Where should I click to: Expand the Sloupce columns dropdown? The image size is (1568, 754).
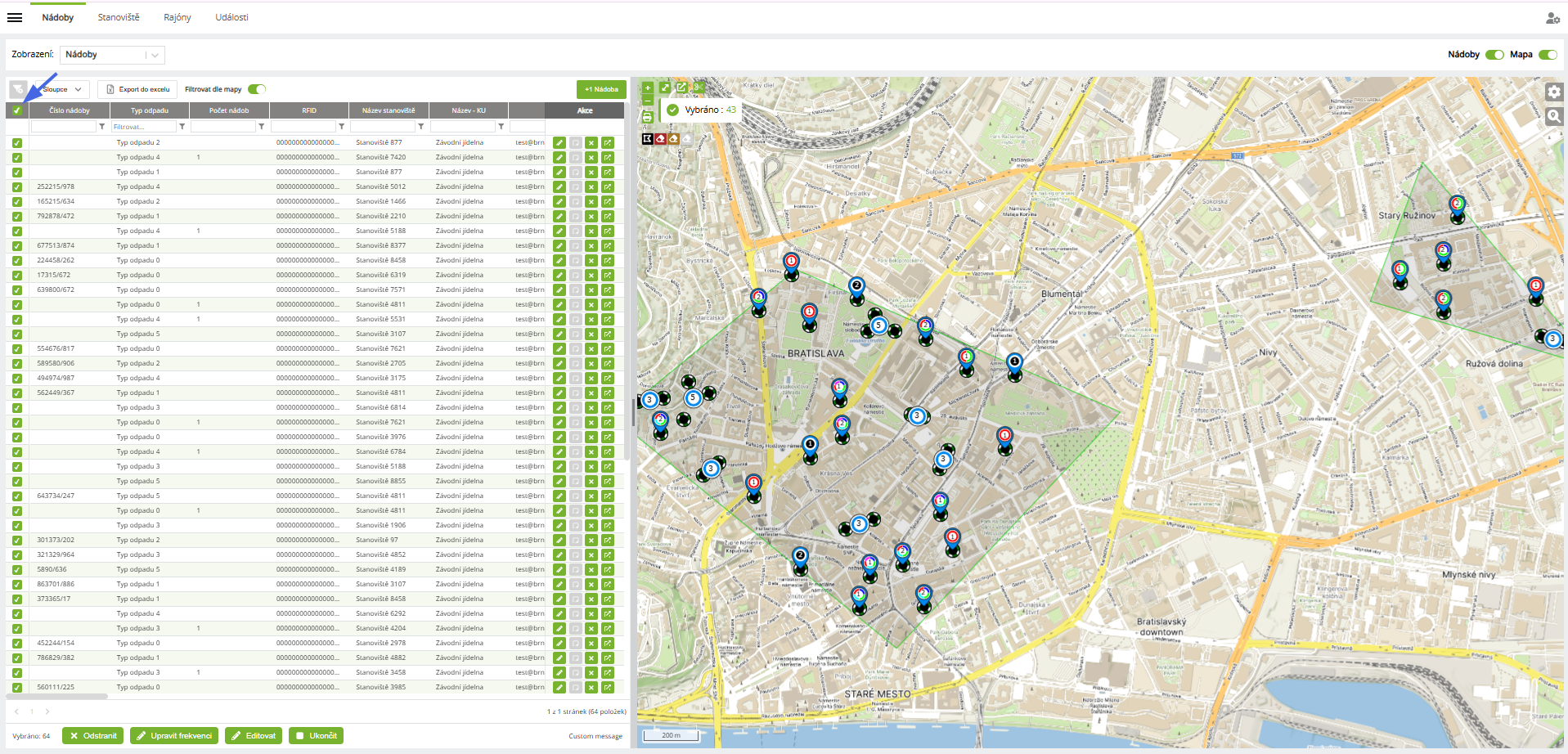point(64,89)
